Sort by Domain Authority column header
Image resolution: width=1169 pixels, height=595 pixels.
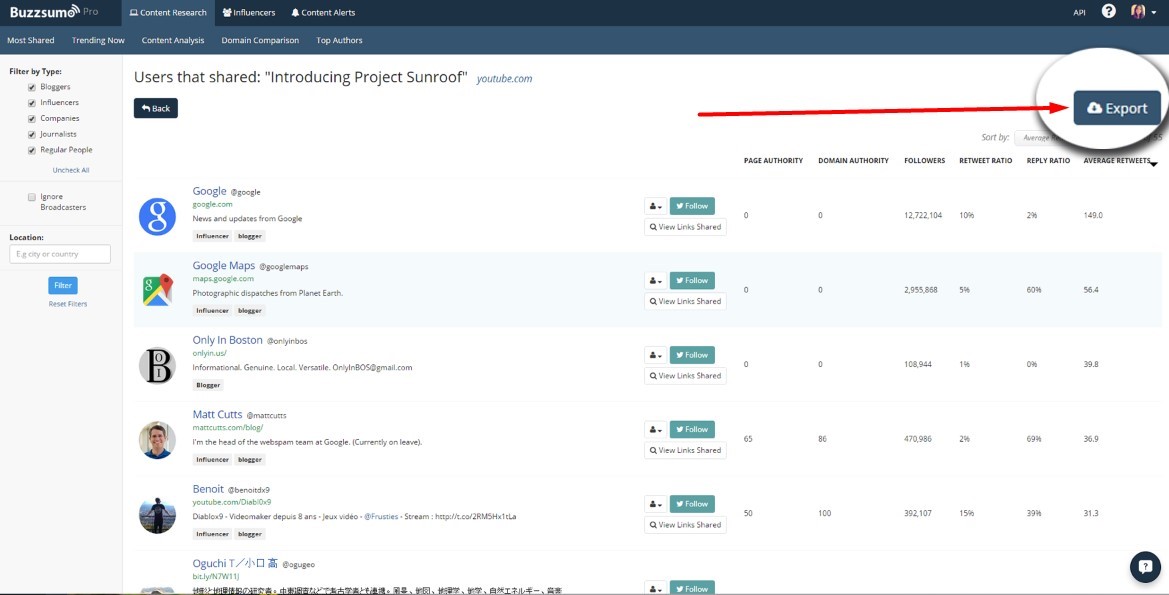coord(854,161)
